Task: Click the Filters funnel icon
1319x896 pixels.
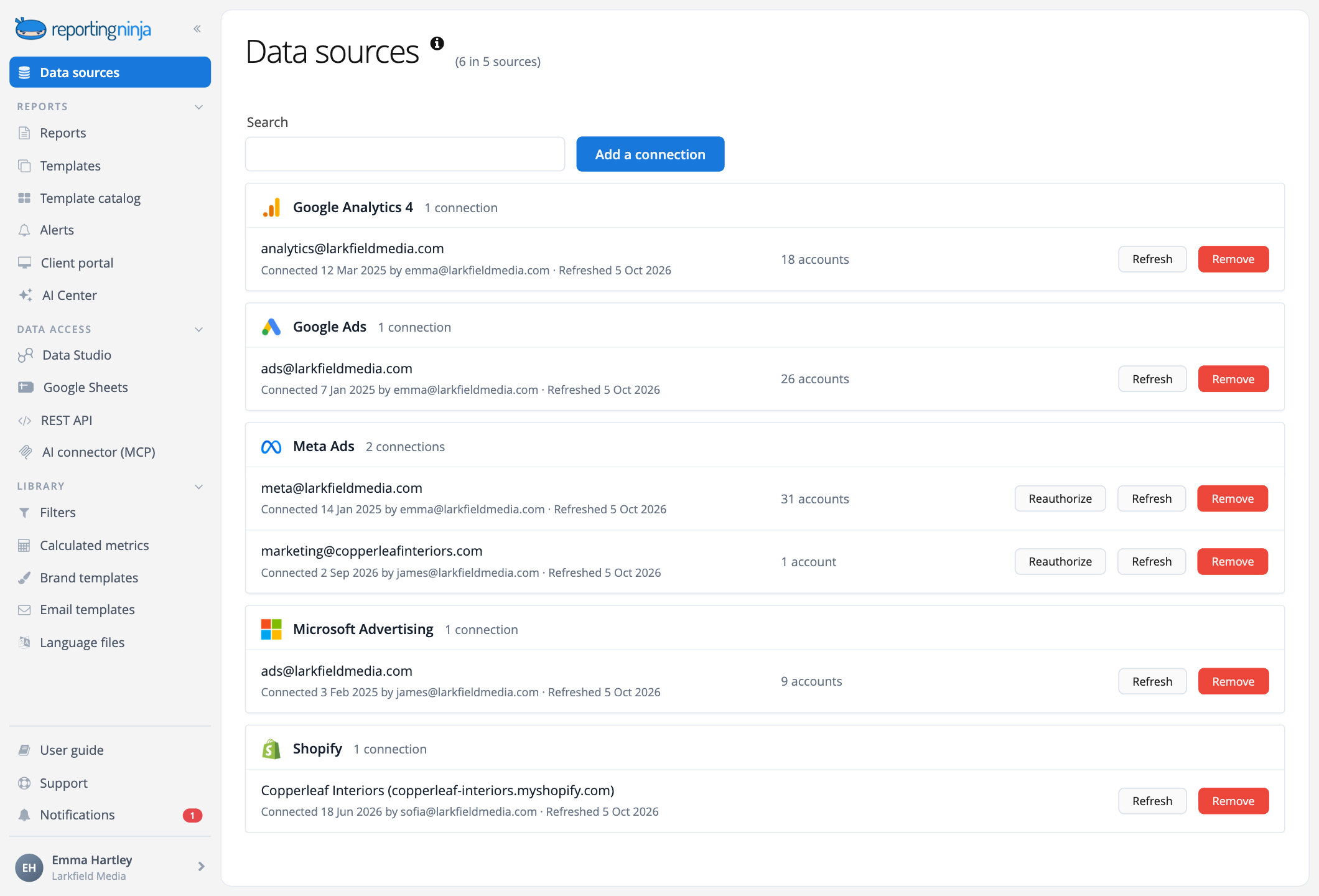Action: pos(24,513)
